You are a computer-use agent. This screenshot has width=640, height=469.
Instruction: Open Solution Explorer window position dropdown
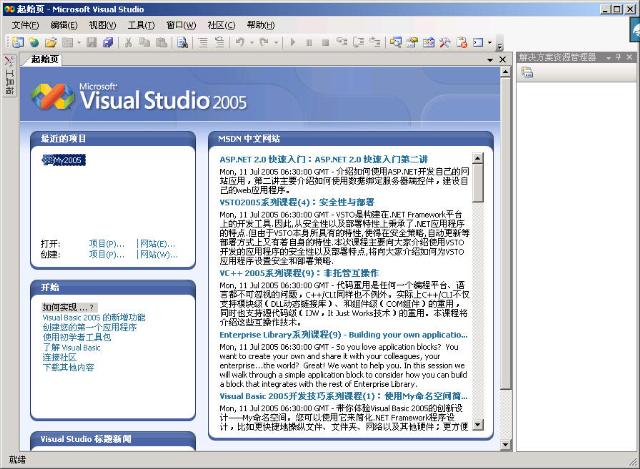[x=608, y=58]
